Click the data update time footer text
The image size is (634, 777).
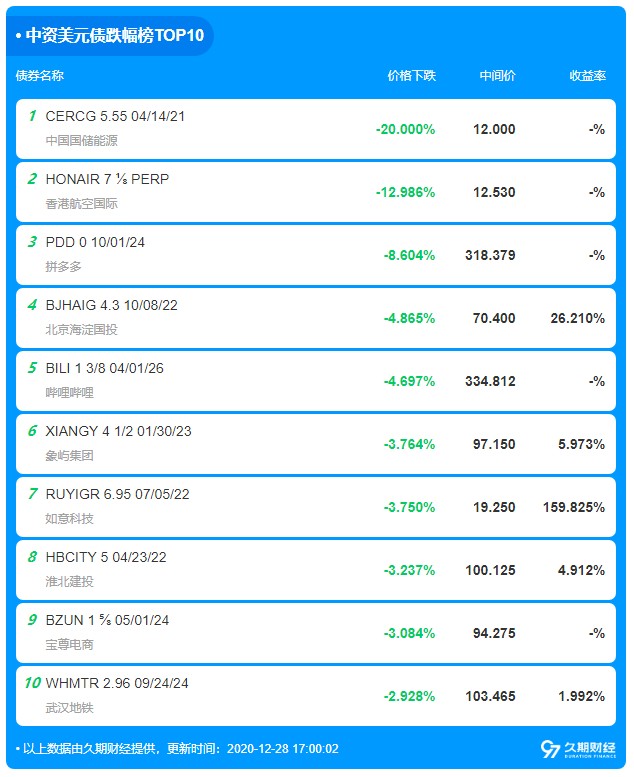177,748
